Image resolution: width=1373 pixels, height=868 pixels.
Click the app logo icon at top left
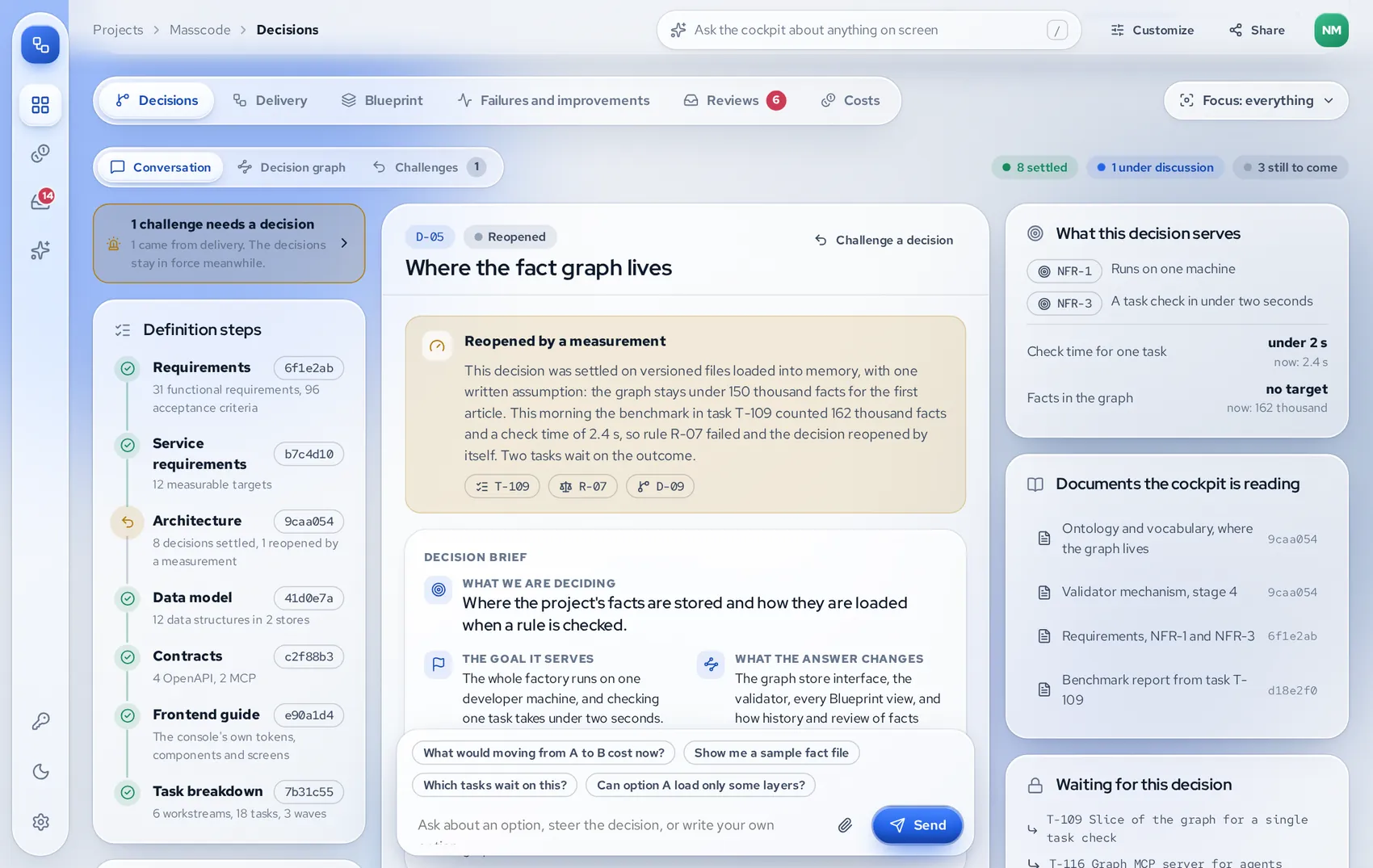(x=40, y=44)
